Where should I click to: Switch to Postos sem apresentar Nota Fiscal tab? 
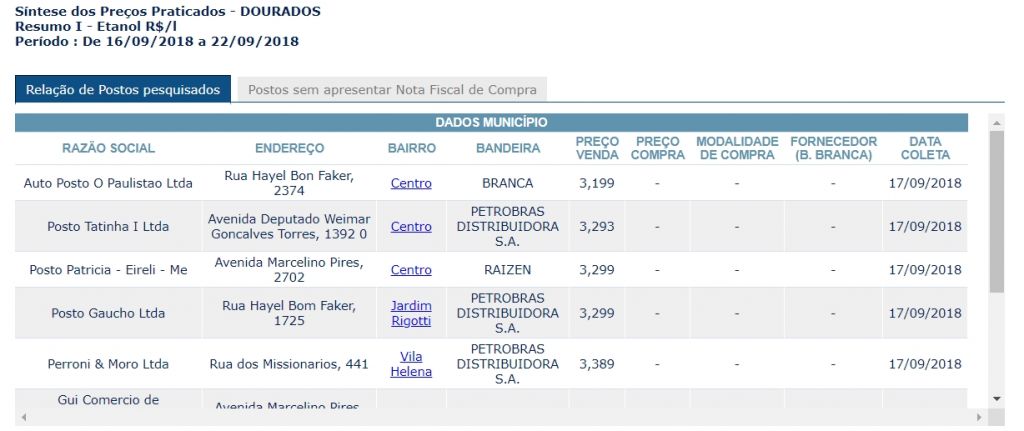coord(392,90)
